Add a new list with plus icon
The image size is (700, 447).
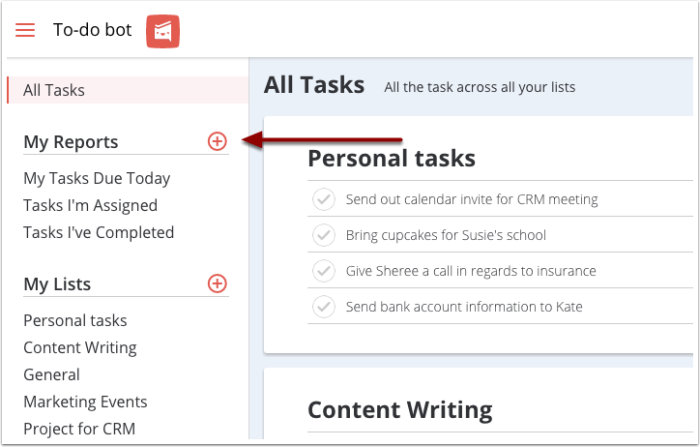(217, 284)
